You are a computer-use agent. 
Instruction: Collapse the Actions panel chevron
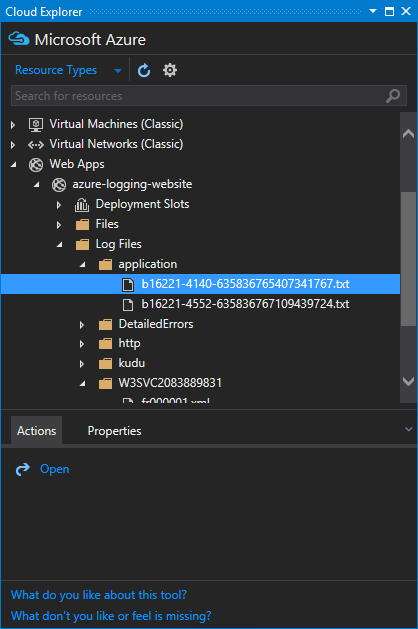(x=408, y=430)
